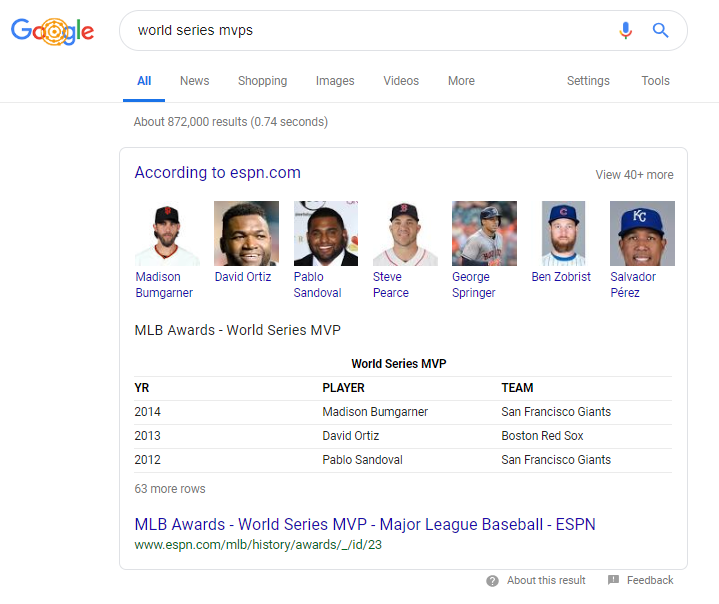Click Pablo Sandoval's photo
Screen dimensions: 719x604
coord(326,233)
